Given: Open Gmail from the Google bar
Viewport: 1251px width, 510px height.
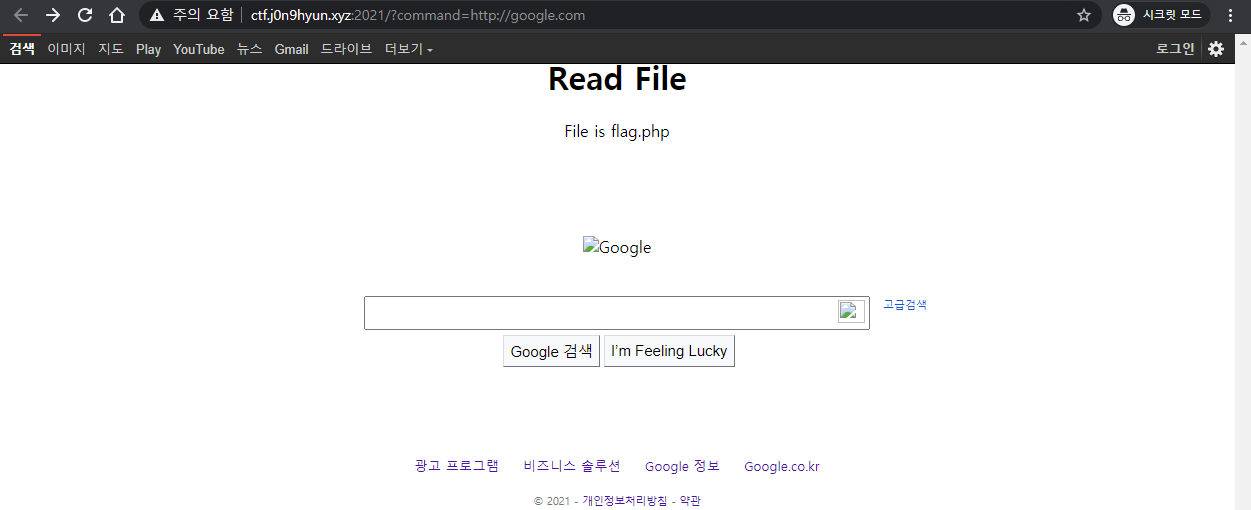Looking at the screenshot, I should click(291, 49).
